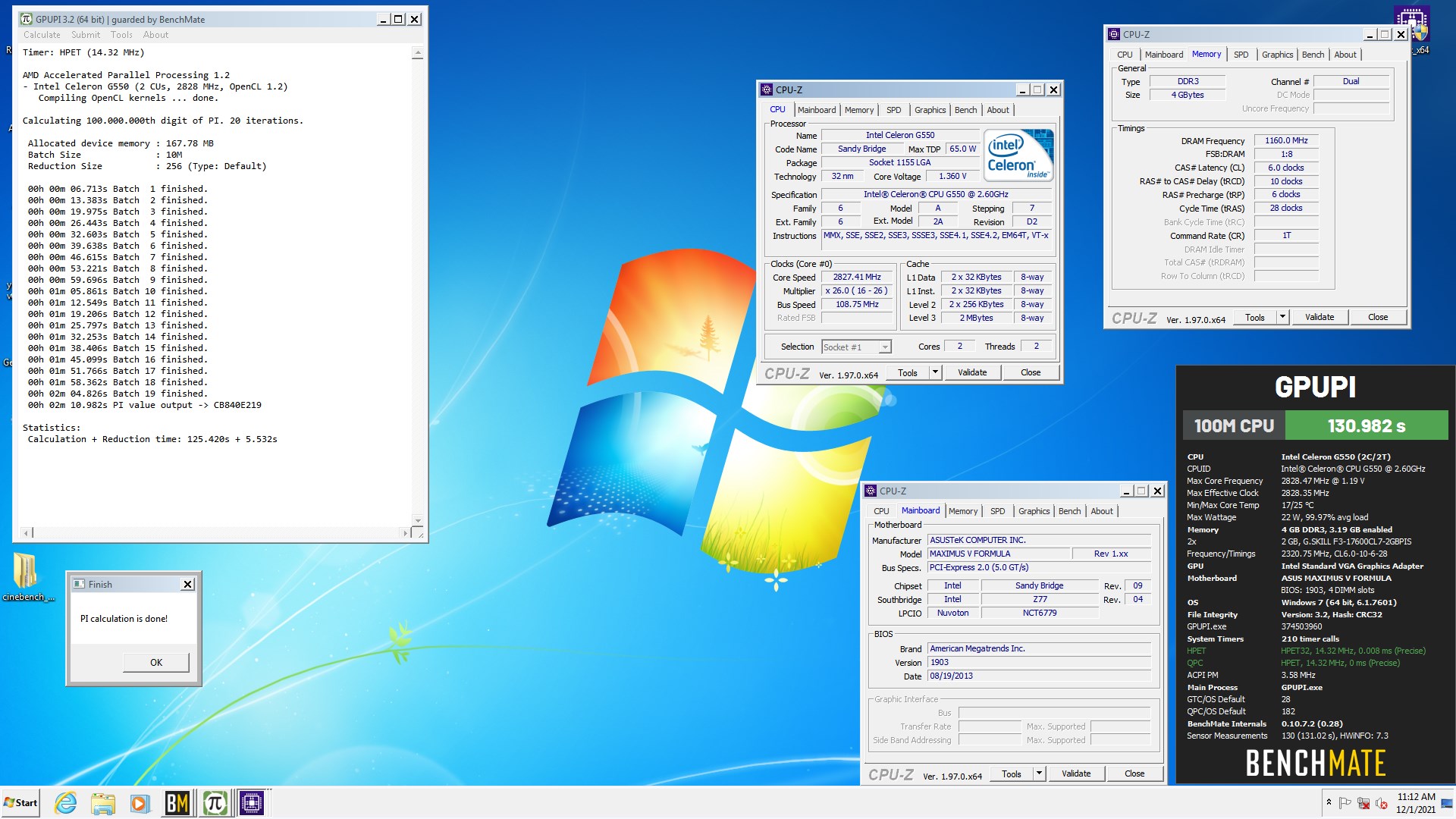Viewport: 1456px width, 819px height.
Task: Select Bench tab in Memory CPU-Z window
Action: pos(1313,55)
